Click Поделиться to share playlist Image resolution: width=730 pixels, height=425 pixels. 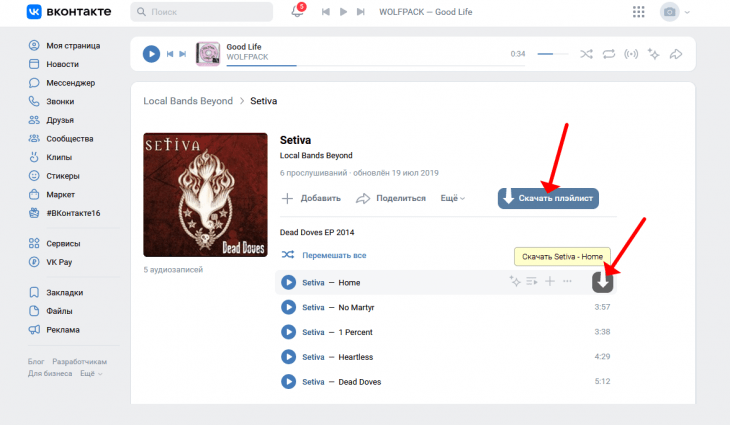click(x=391, y=198)
